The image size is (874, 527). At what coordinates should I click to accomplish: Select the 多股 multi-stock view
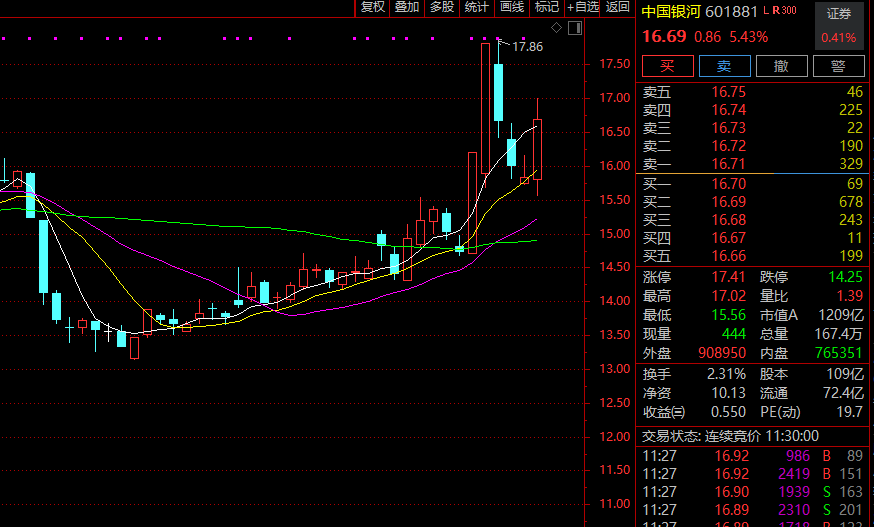(442, 7)
